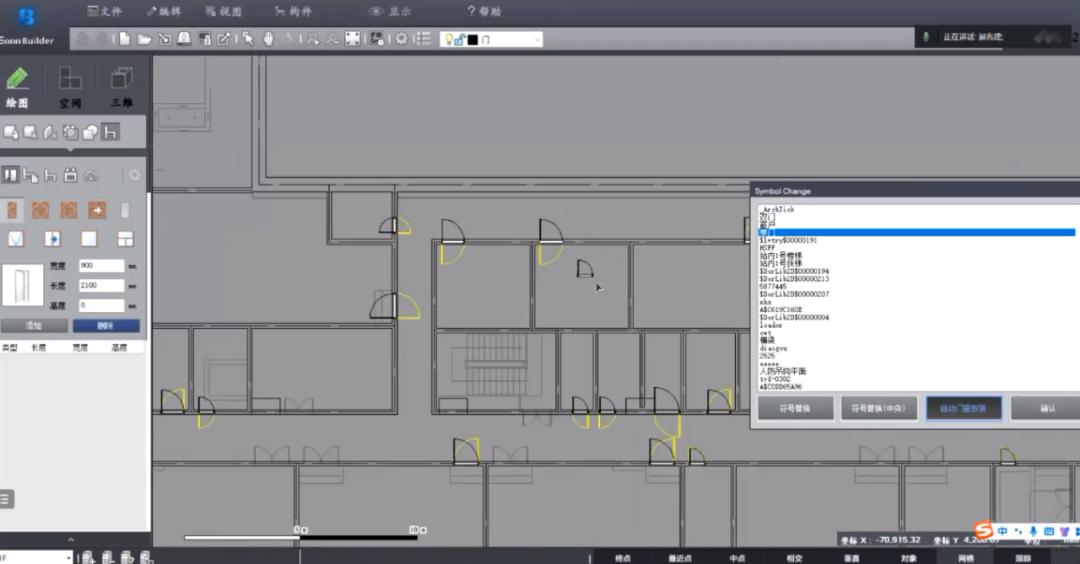Toggle the 网格 grid snap option

[x=965, y=557]
